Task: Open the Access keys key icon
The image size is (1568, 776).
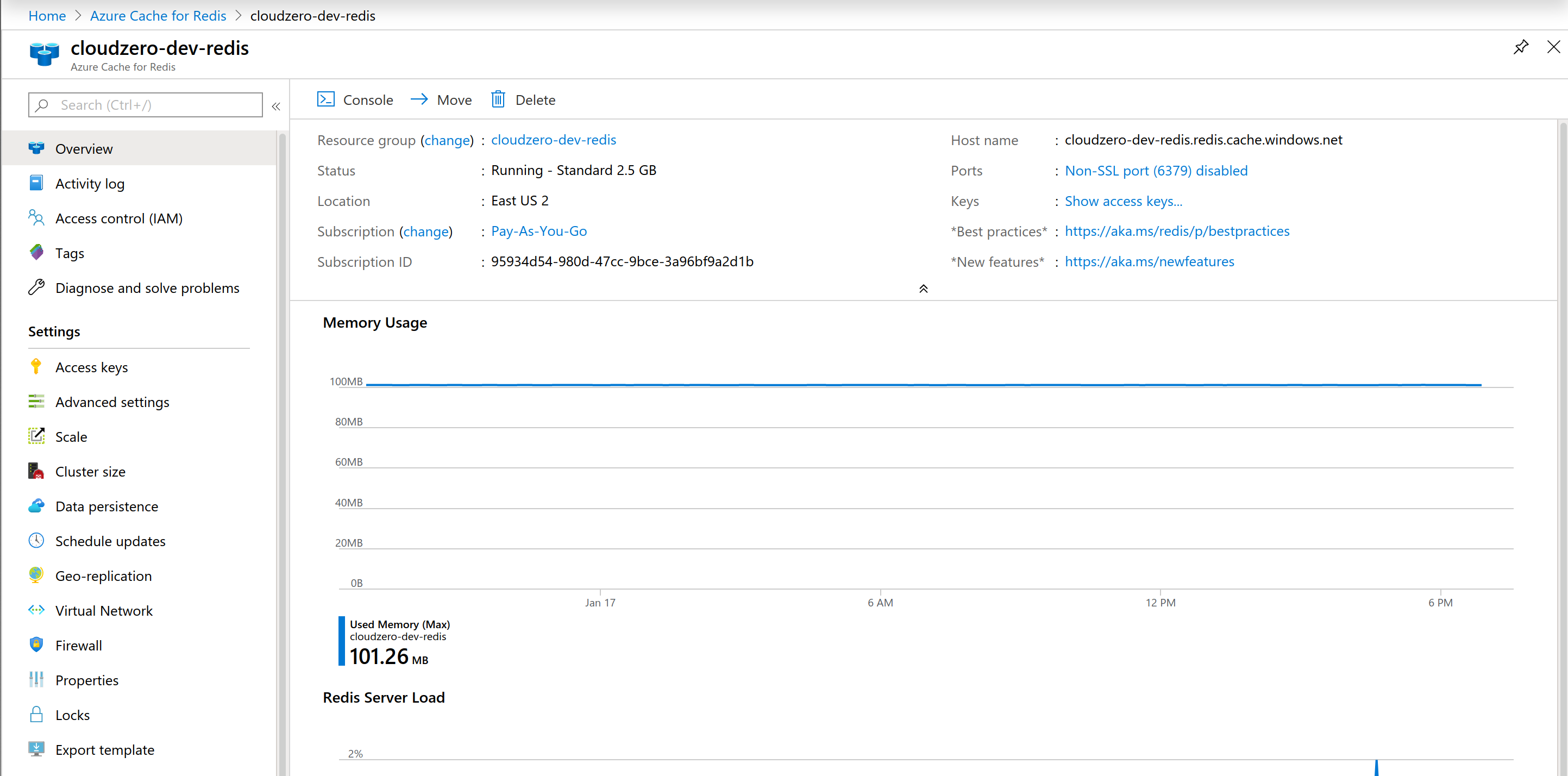Action: 36,366
